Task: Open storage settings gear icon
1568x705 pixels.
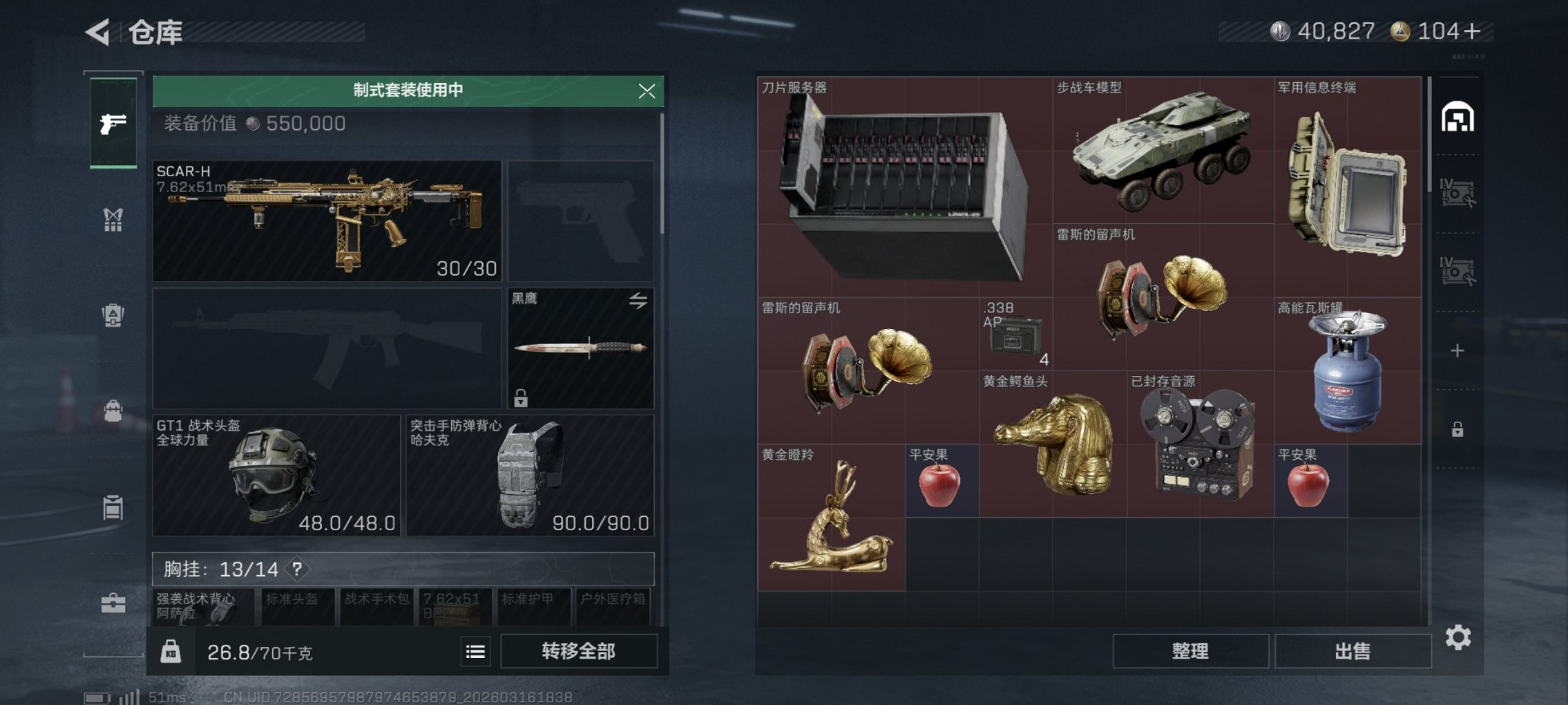Action: pyautogui.click(x=1457, y=637)
